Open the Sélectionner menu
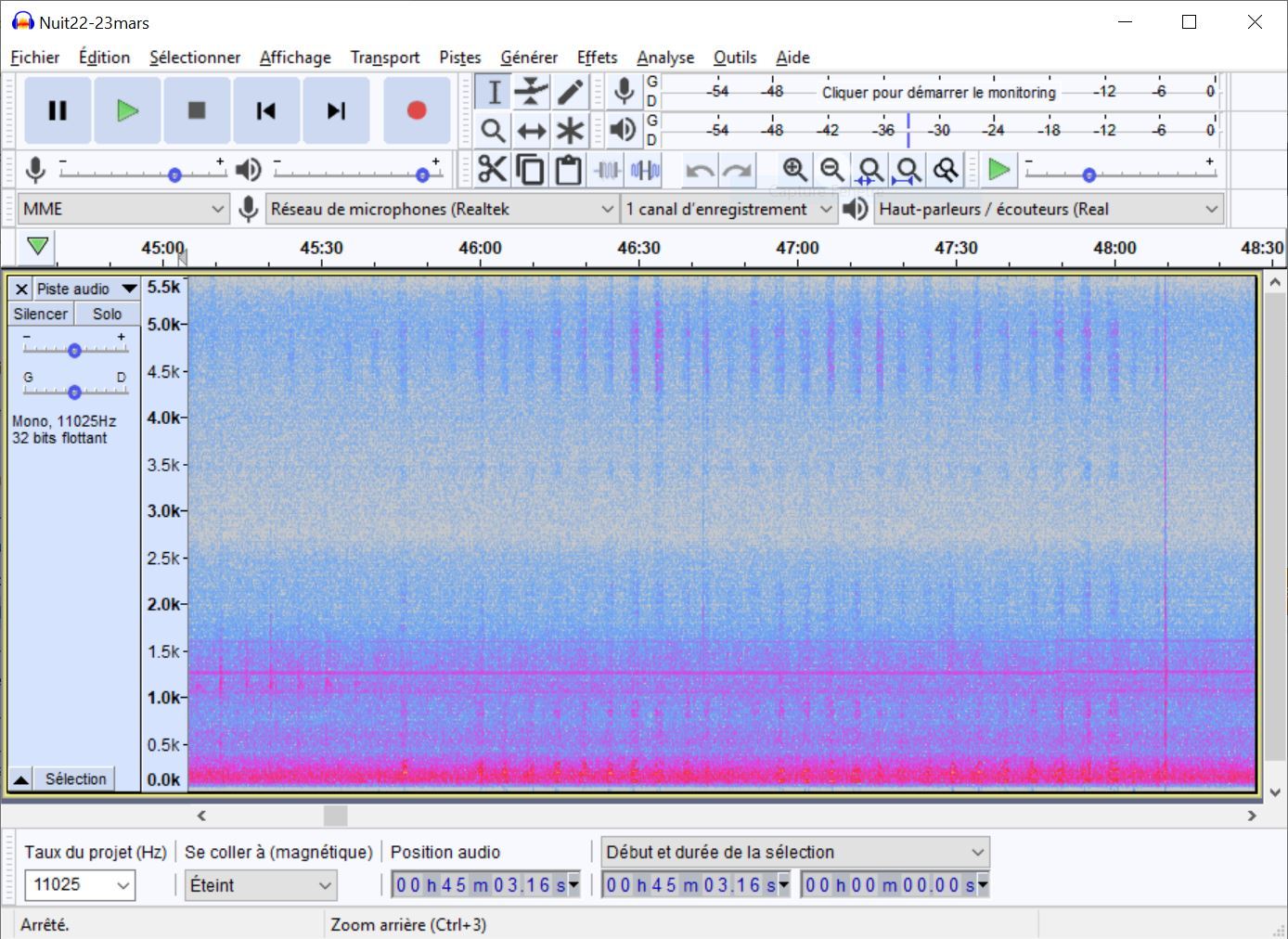The image size is (1288, 939). pyautogui.click(x=195, y=58)
